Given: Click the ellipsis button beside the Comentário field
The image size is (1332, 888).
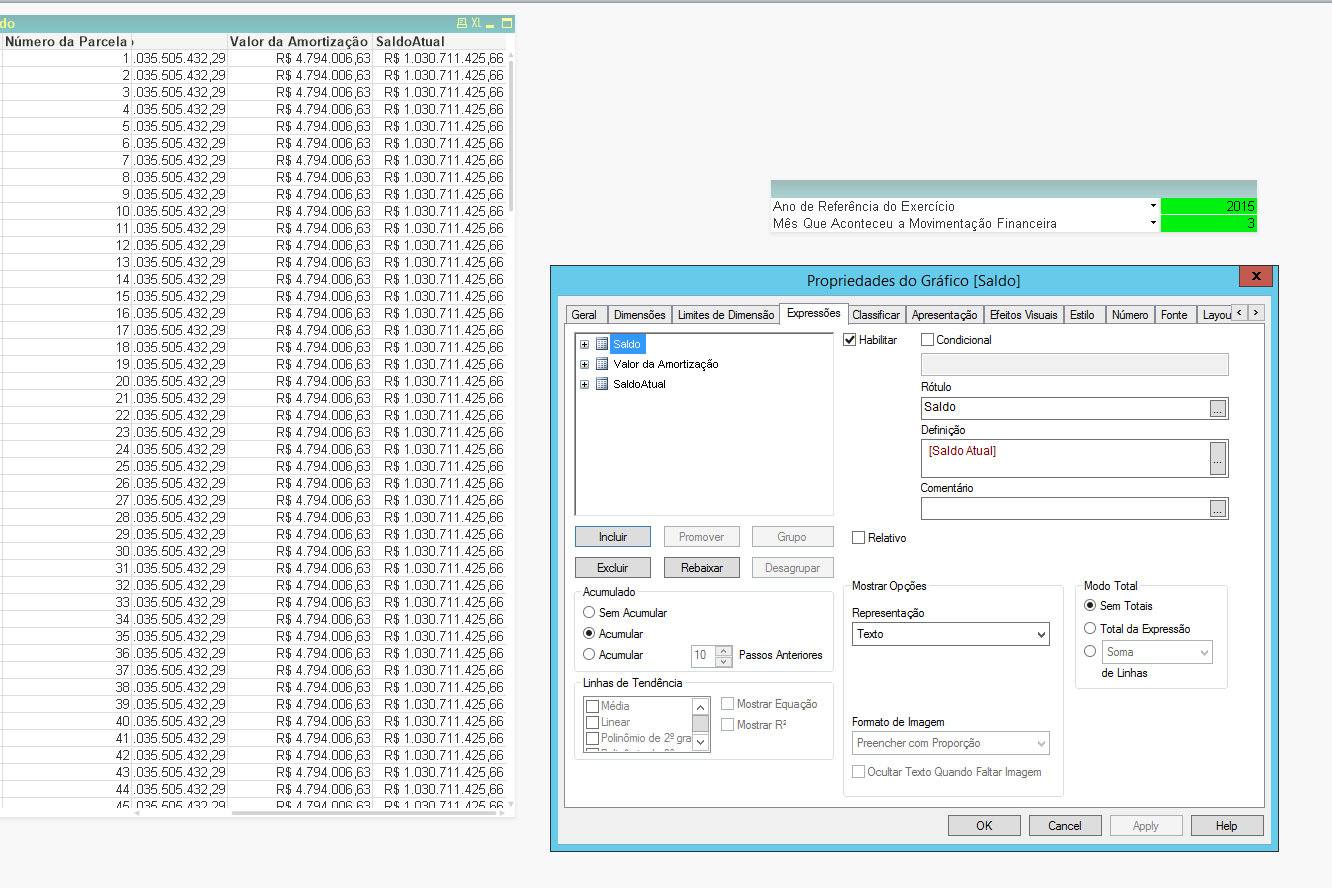Looking at the screenshot, I should [1217, 509].
